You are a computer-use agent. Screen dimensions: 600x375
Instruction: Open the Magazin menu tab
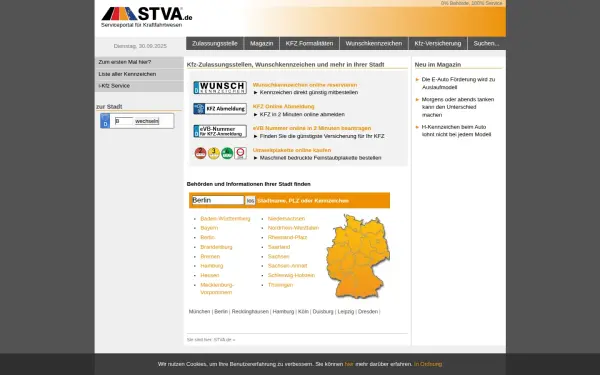(x=262, y=44)
